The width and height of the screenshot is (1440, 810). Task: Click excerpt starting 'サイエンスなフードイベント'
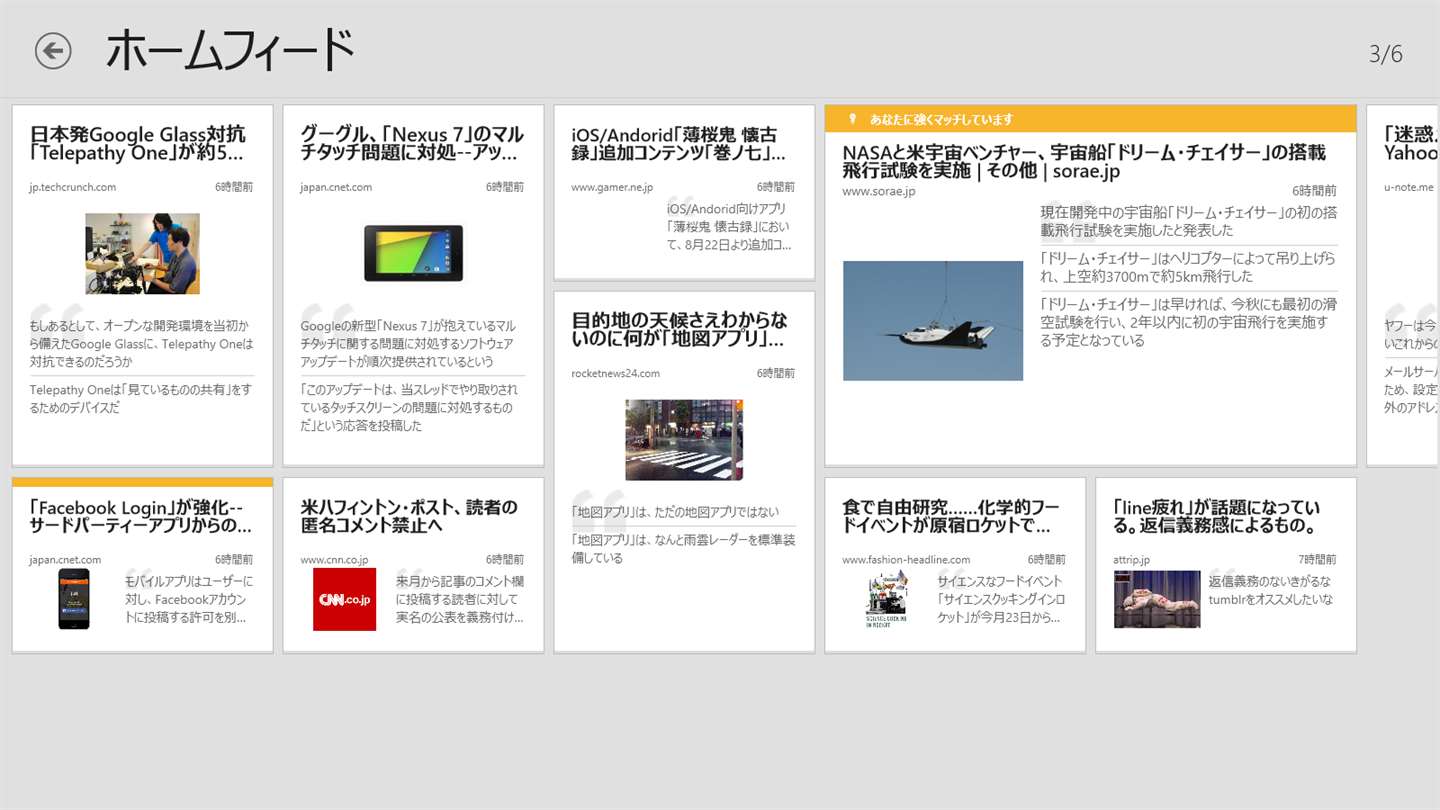[1001, 599]
